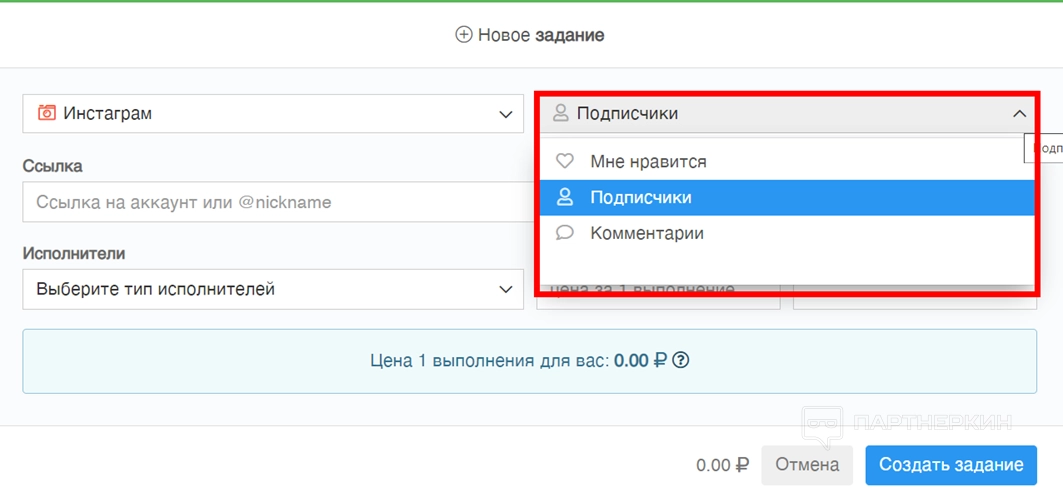Viewport: 1063px width, 502px height.
Task: Click the 0.00 ₽ total beside Отмена
Action: 723,465
